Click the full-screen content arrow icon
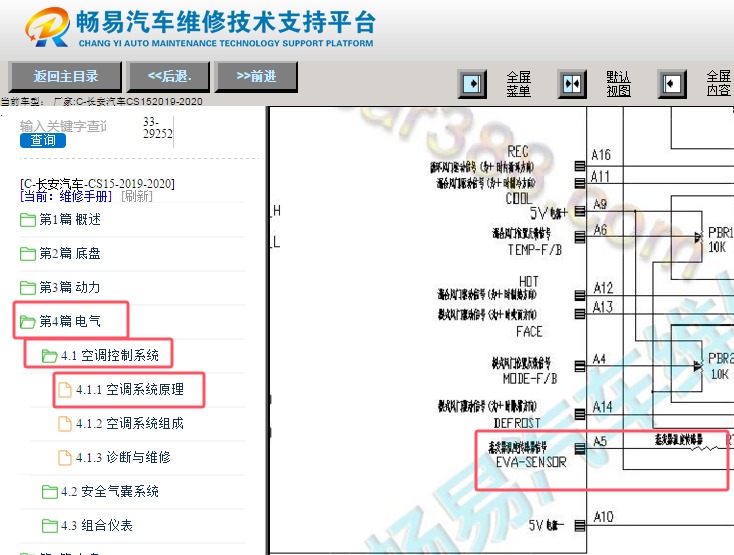 click(672, 84)
